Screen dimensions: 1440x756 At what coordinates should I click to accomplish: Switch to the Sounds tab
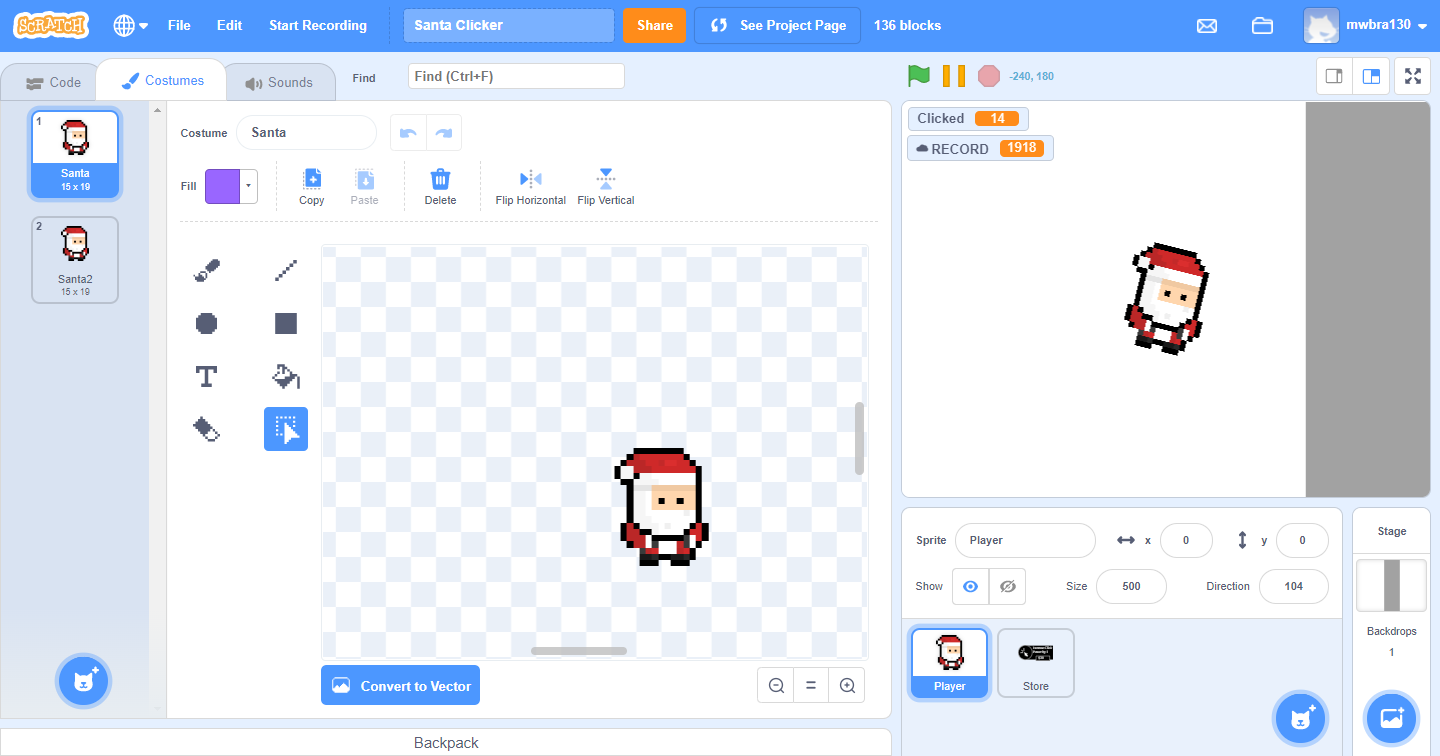click(x=280, y=82)
